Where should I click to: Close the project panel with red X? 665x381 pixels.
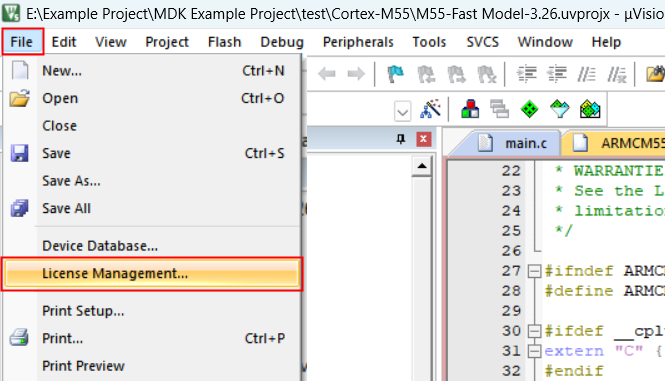[423, 139]
